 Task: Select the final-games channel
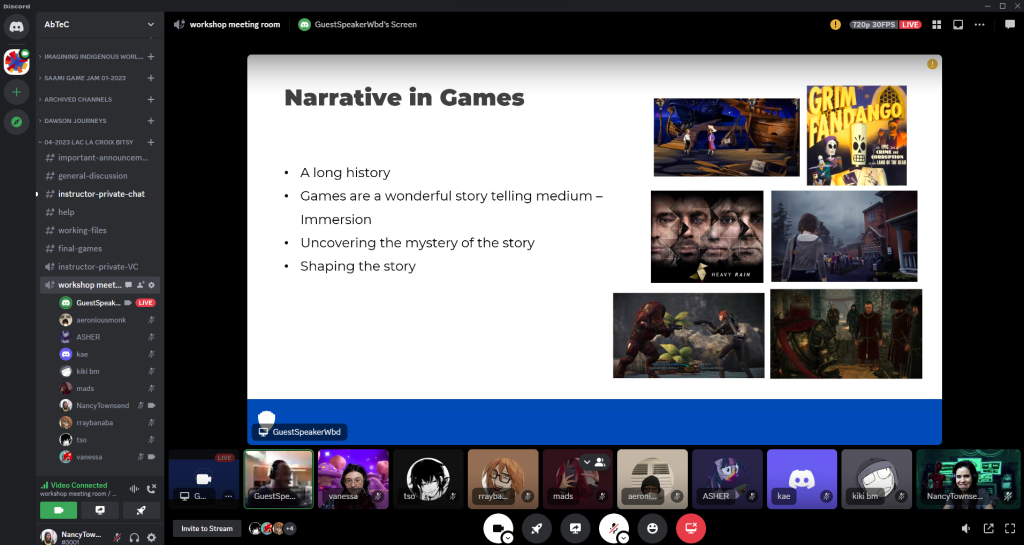click(81, 248)
